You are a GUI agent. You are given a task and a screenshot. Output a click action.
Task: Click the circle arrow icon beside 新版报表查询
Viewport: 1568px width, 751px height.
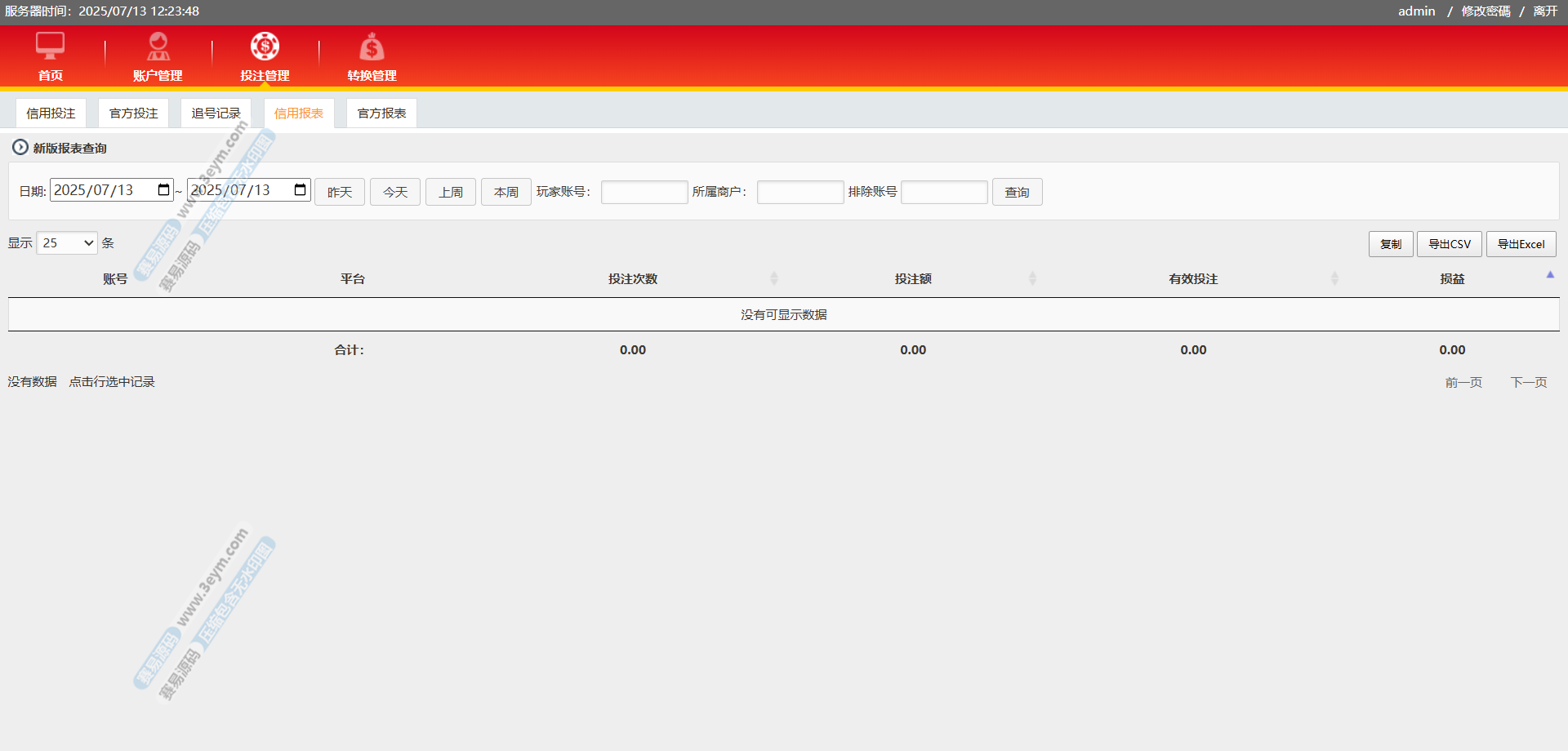20,148
